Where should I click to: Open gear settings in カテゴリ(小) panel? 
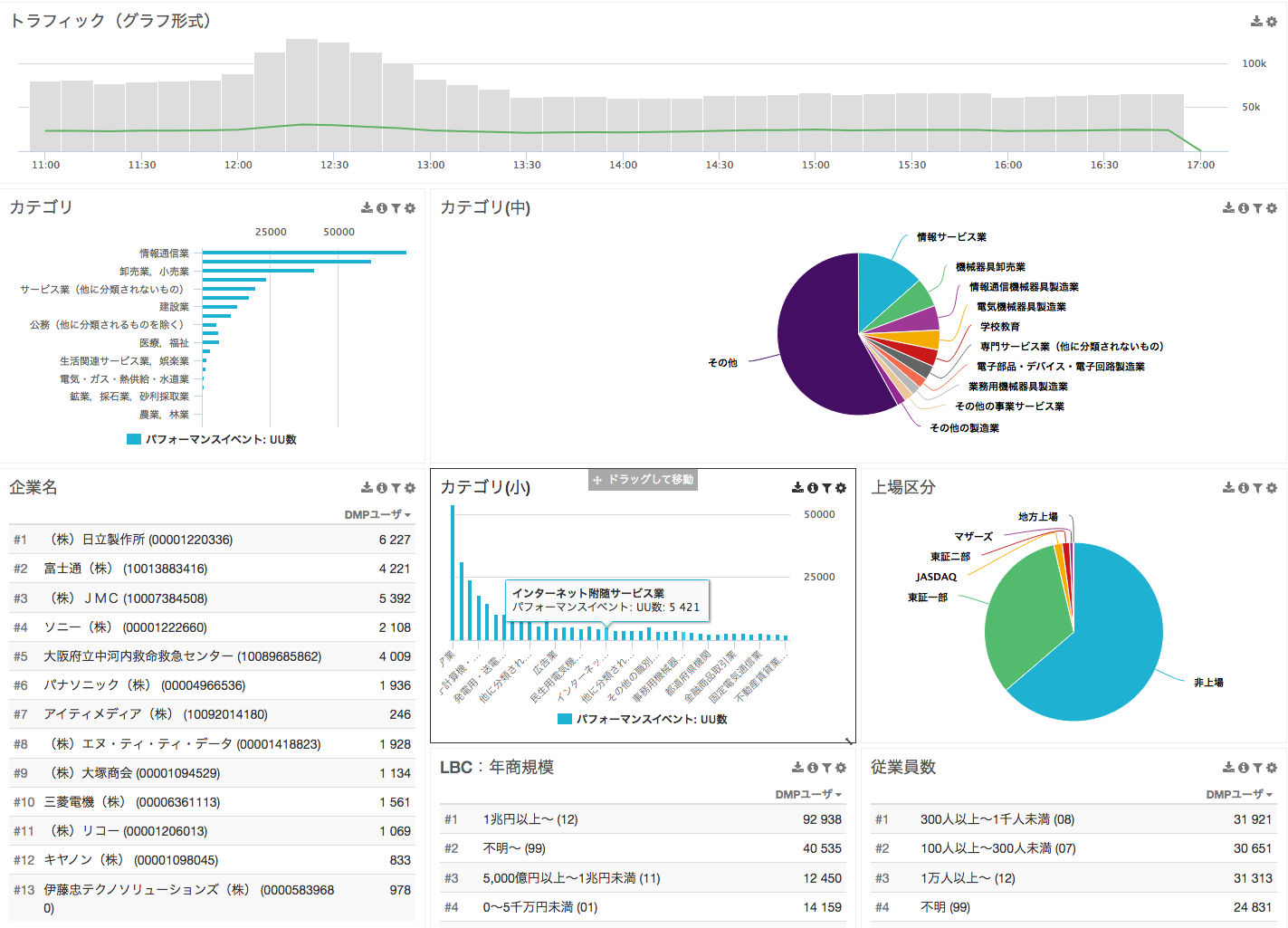click(841, 488)
